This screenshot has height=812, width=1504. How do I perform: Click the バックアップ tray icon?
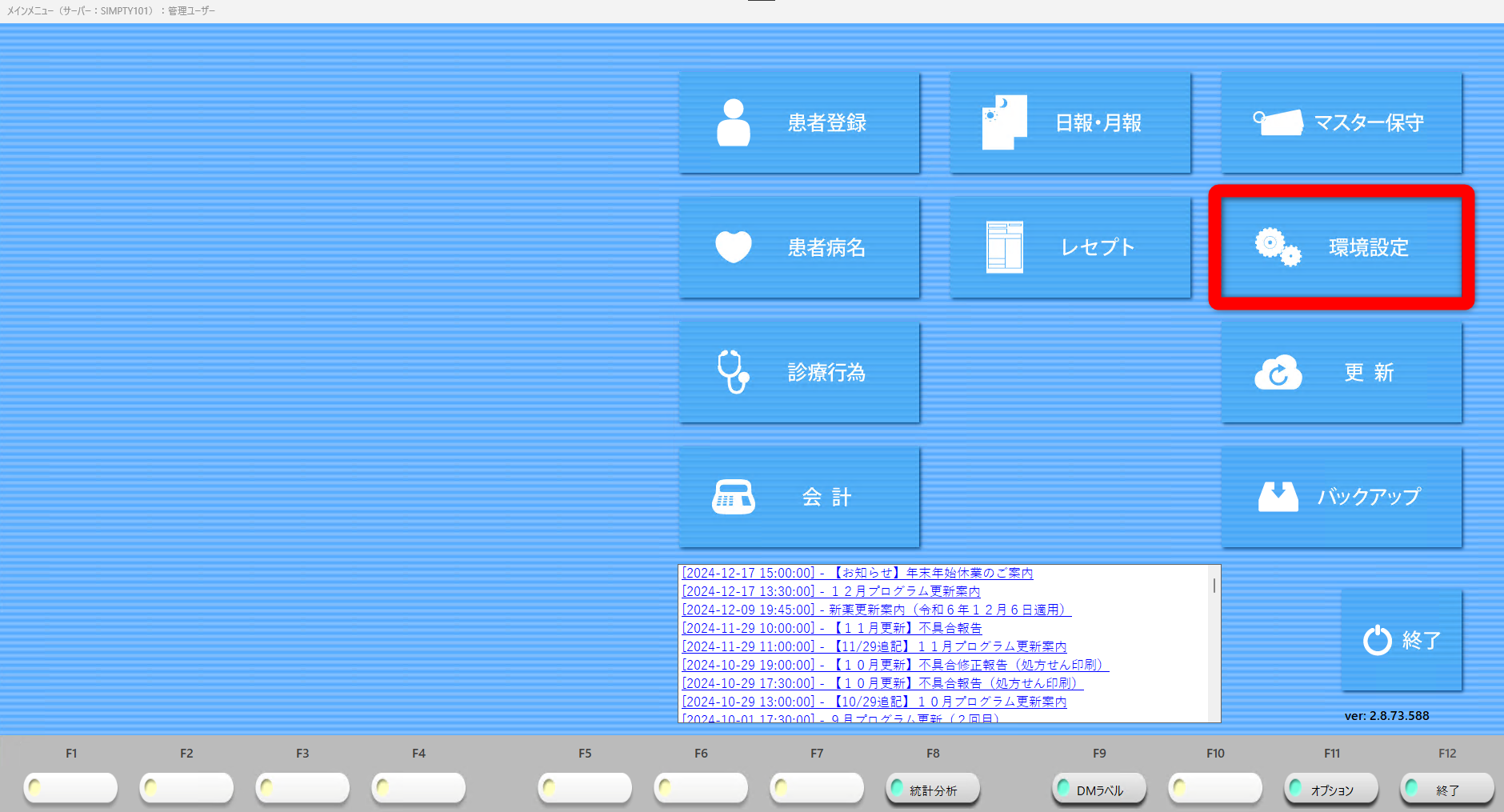(1278, 497)
